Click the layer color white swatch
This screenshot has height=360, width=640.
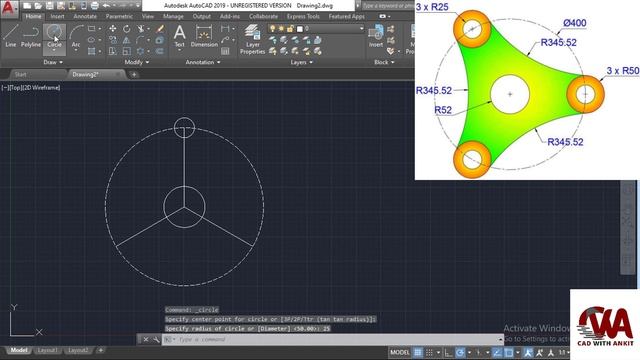300,29
